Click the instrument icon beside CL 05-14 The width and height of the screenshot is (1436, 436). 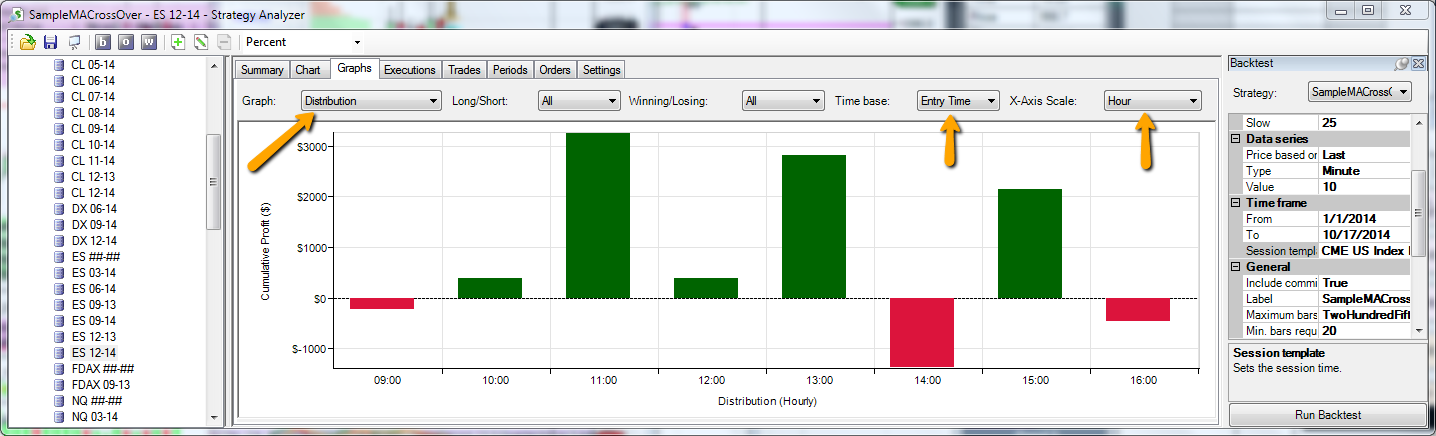[x=59, y=65]
